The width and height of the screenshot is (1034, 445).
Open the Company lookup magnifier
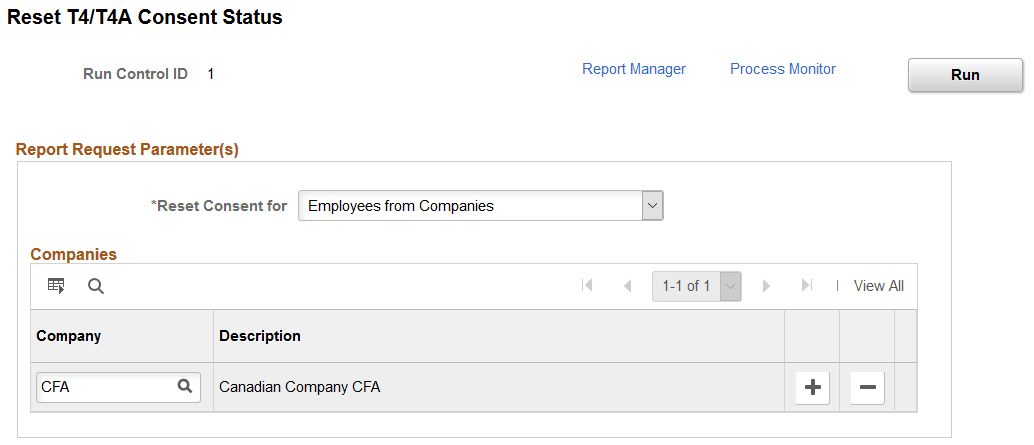coord(185,387)
